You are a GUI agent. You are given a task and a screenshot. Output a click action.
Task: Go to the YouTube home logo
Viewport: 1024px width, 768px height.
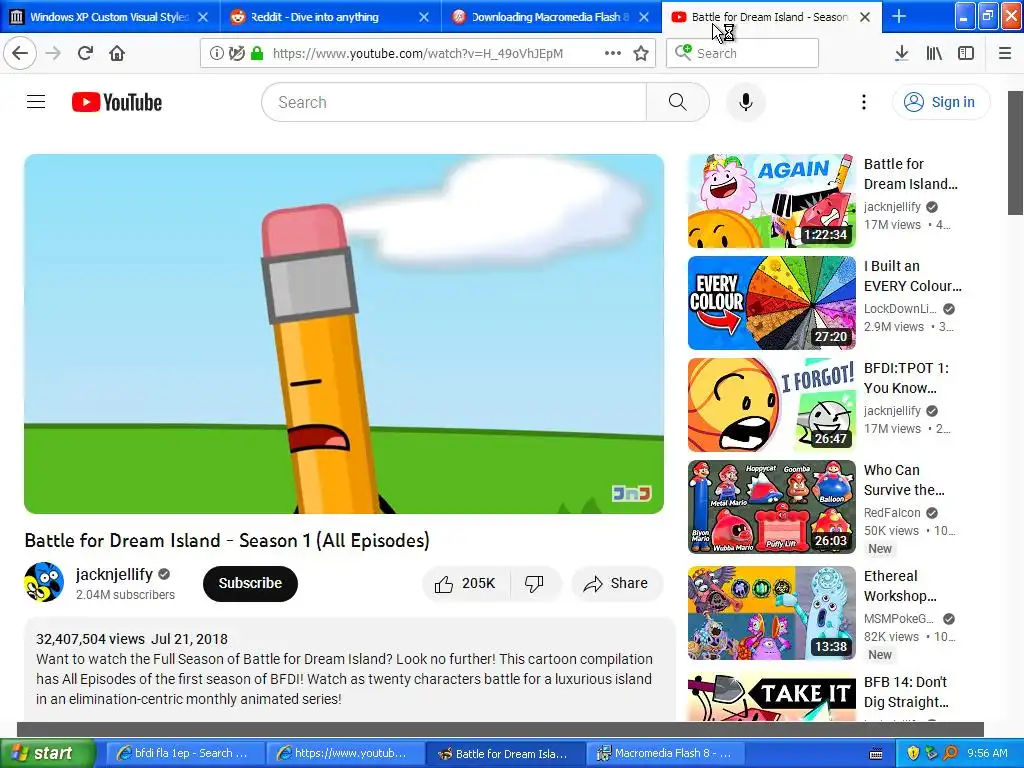(x=117, y=102)
